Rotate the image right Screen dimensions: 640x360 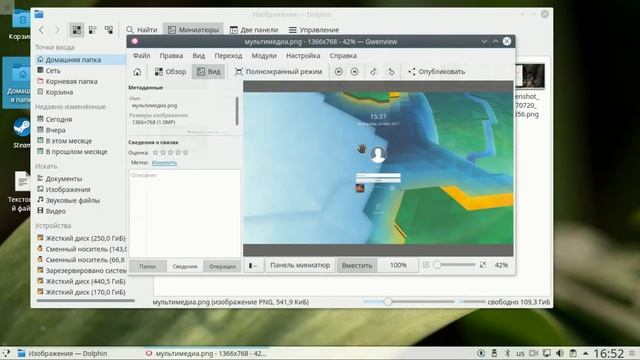tap(391, 72)
